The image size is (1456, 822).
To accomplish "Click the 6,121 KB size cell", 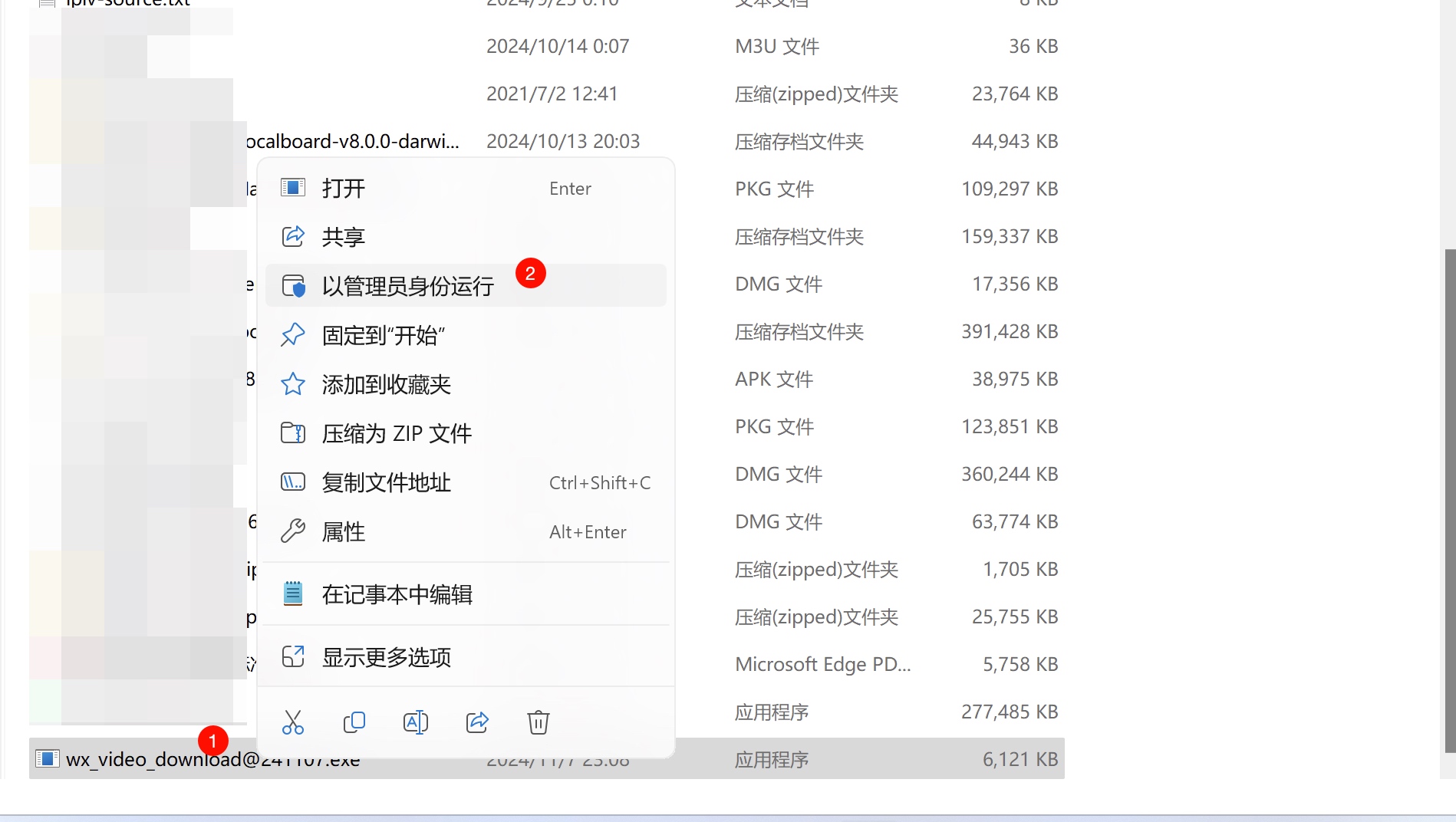I will (x=1020, y=760).
